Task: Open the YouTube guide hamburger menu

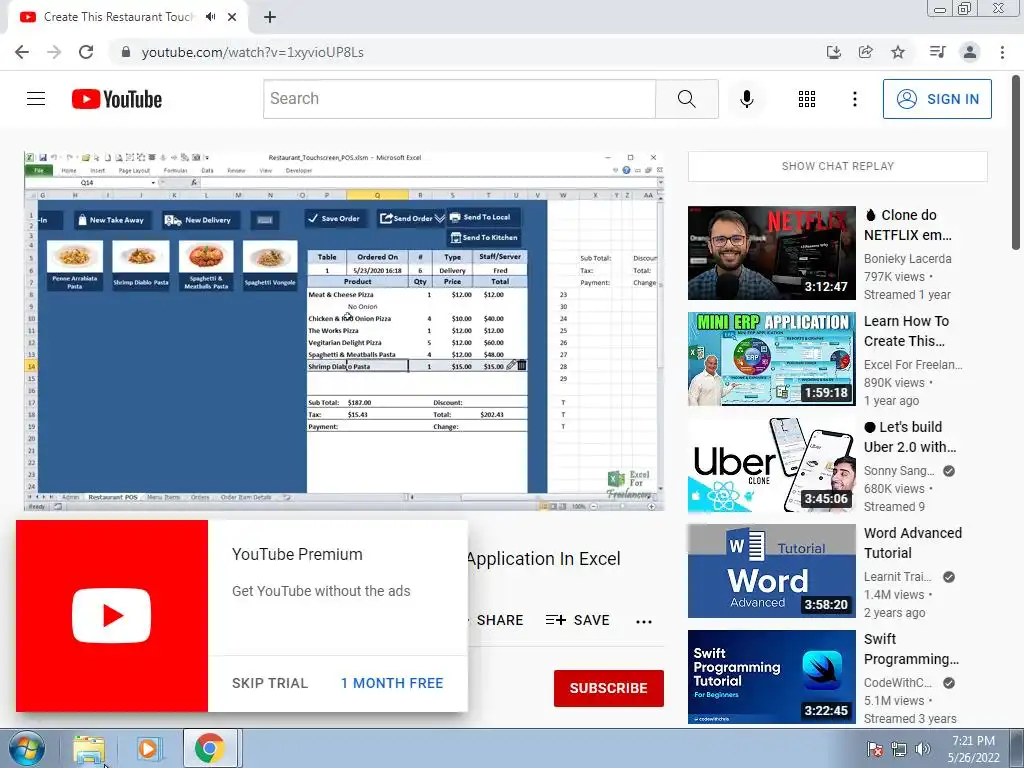Action: (x=36, y=99)
